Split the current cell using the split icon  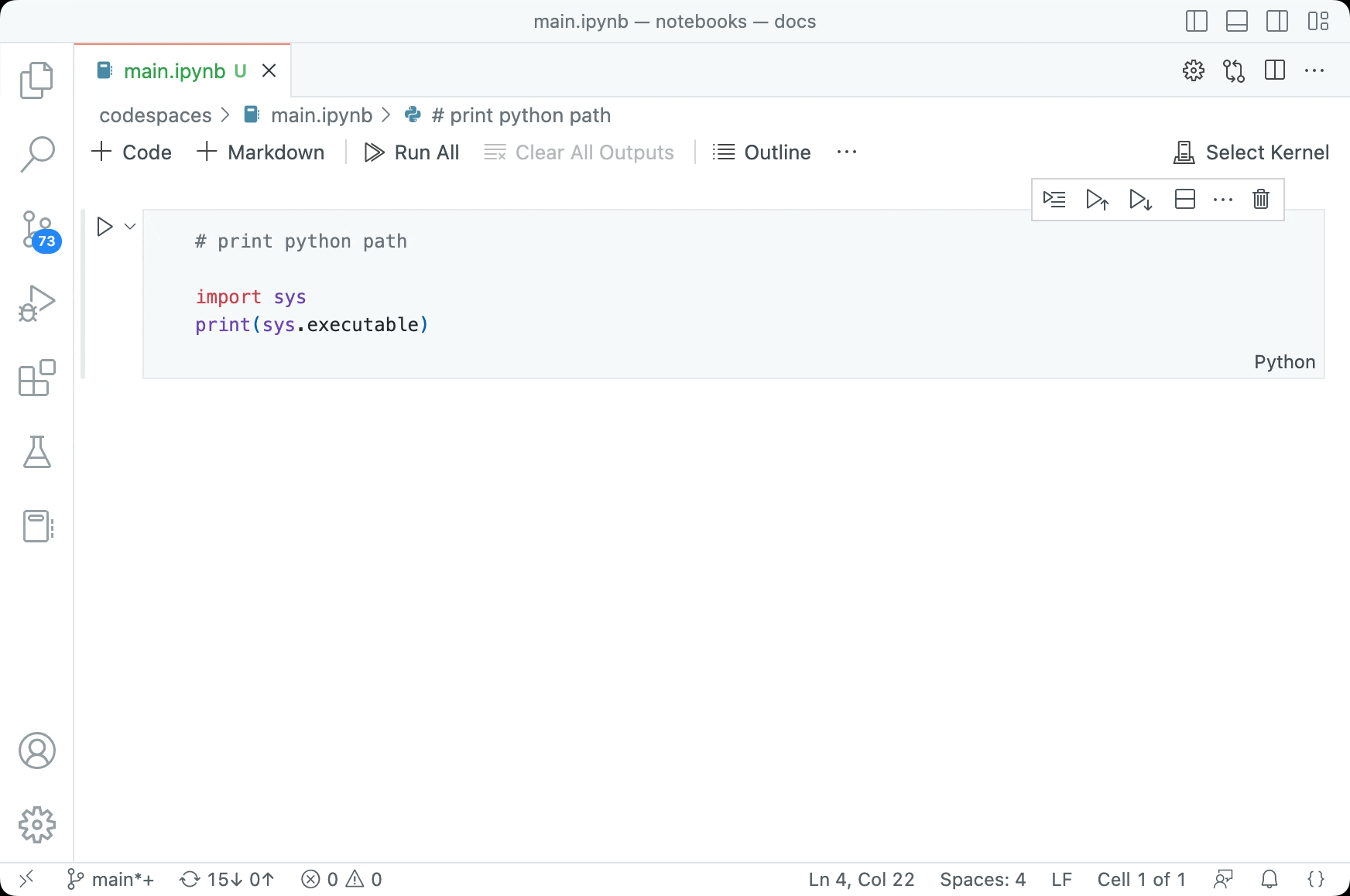pyautogui.click(x=1185, y=199)
